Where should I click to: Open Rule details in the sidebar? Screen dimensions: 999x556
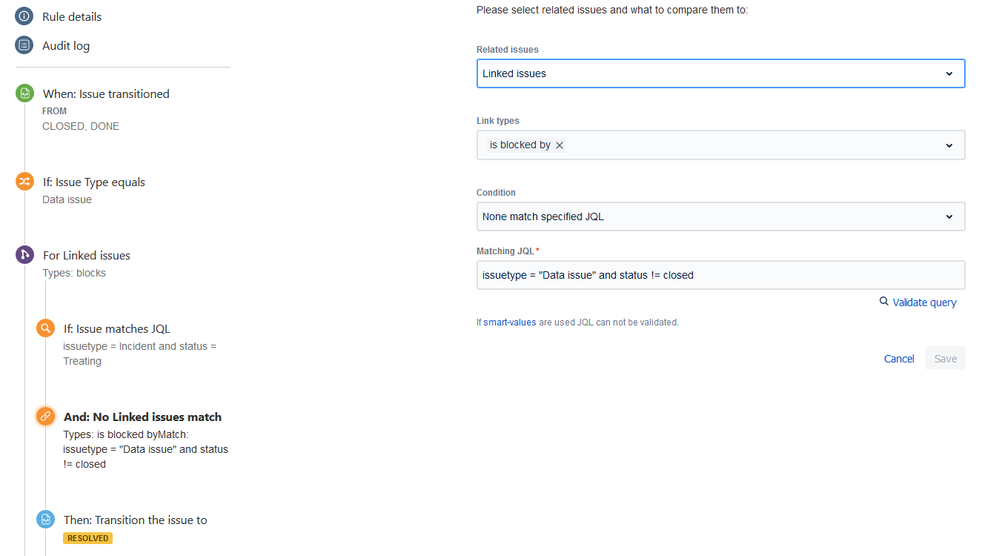(71, 17)
